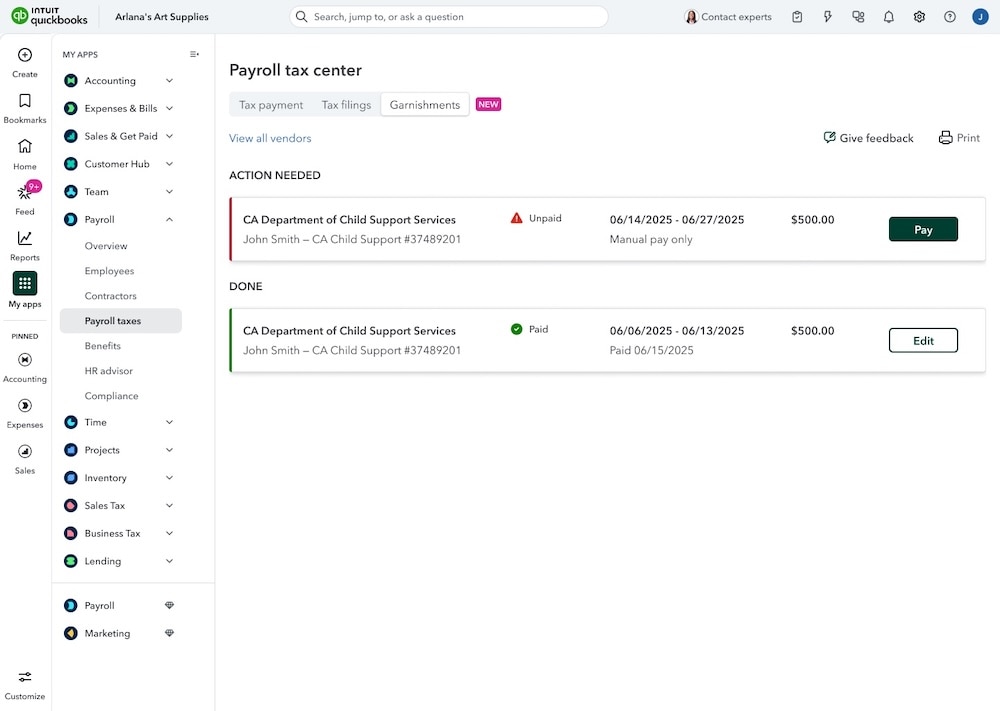The image size is (1000, 711).
Task: Expand the Accounting section in My Apps
Action: 168,80
